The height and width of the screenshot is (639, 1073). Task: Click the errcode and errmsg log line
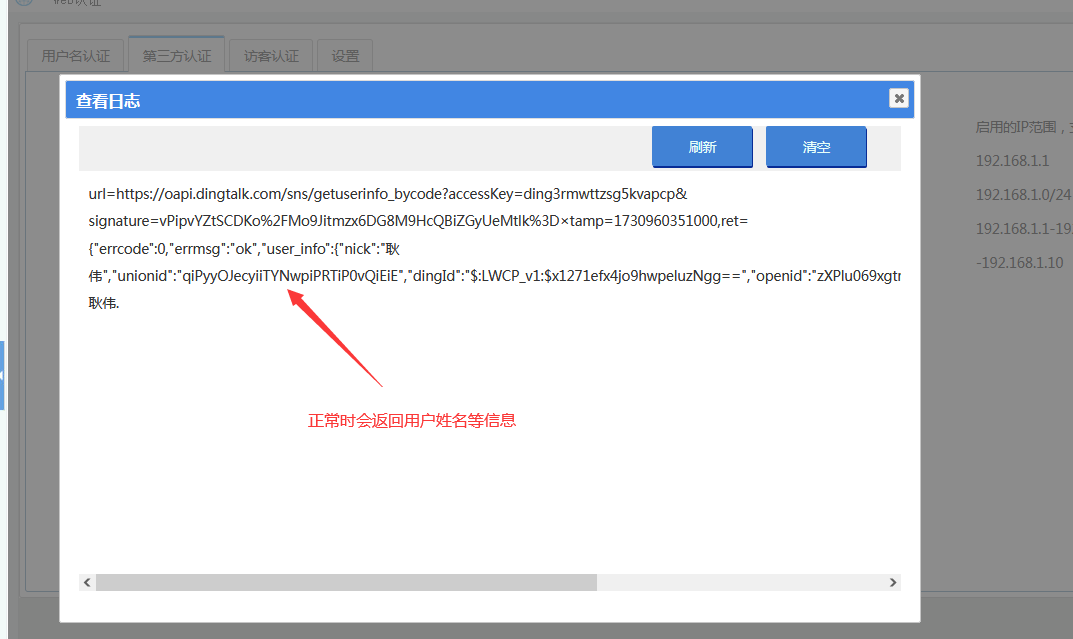coord(244,248)
